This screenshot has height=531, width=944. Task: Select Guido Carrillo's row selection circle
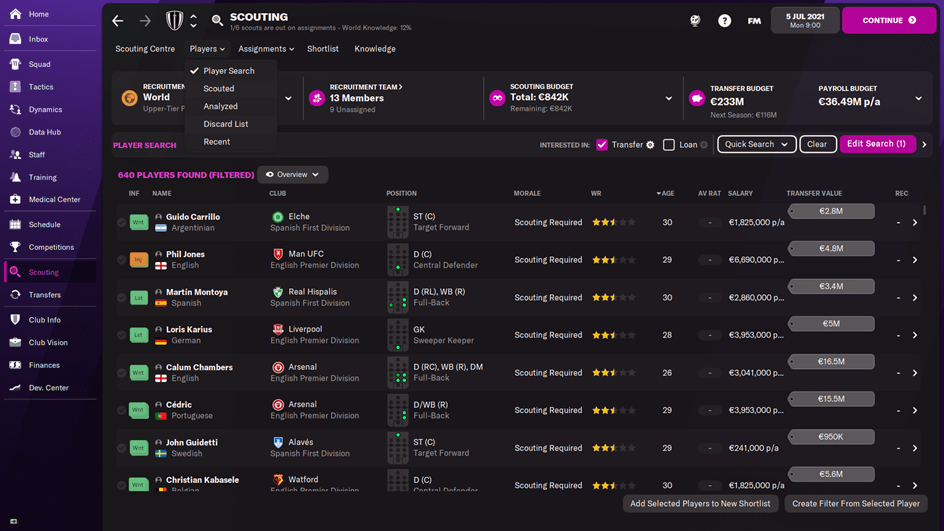pyautogui.click(x=122, y=223)
